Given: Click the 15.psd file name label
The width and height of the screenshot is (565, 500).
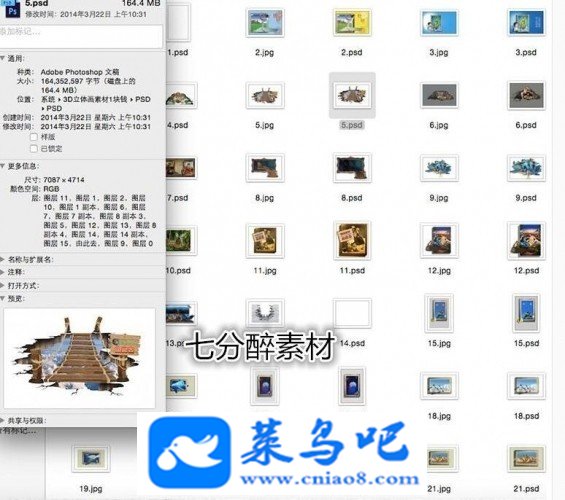Looking at the screenshot, I should (x=526, y=343).
